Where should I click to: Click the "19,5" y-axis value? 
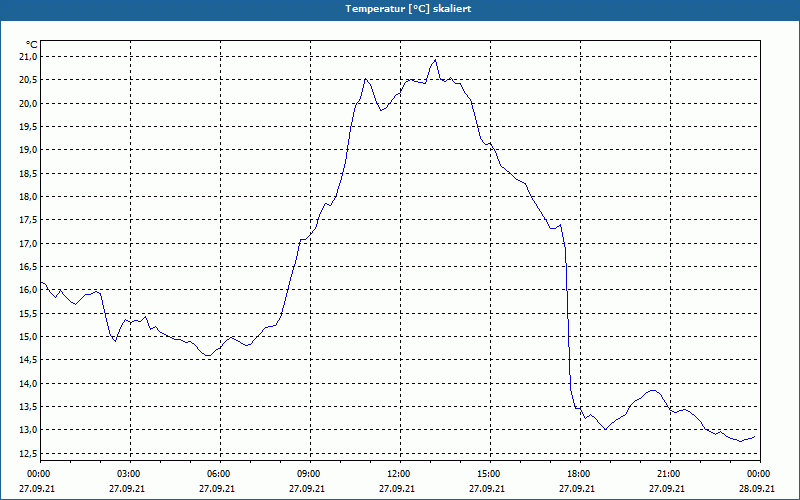29,127
